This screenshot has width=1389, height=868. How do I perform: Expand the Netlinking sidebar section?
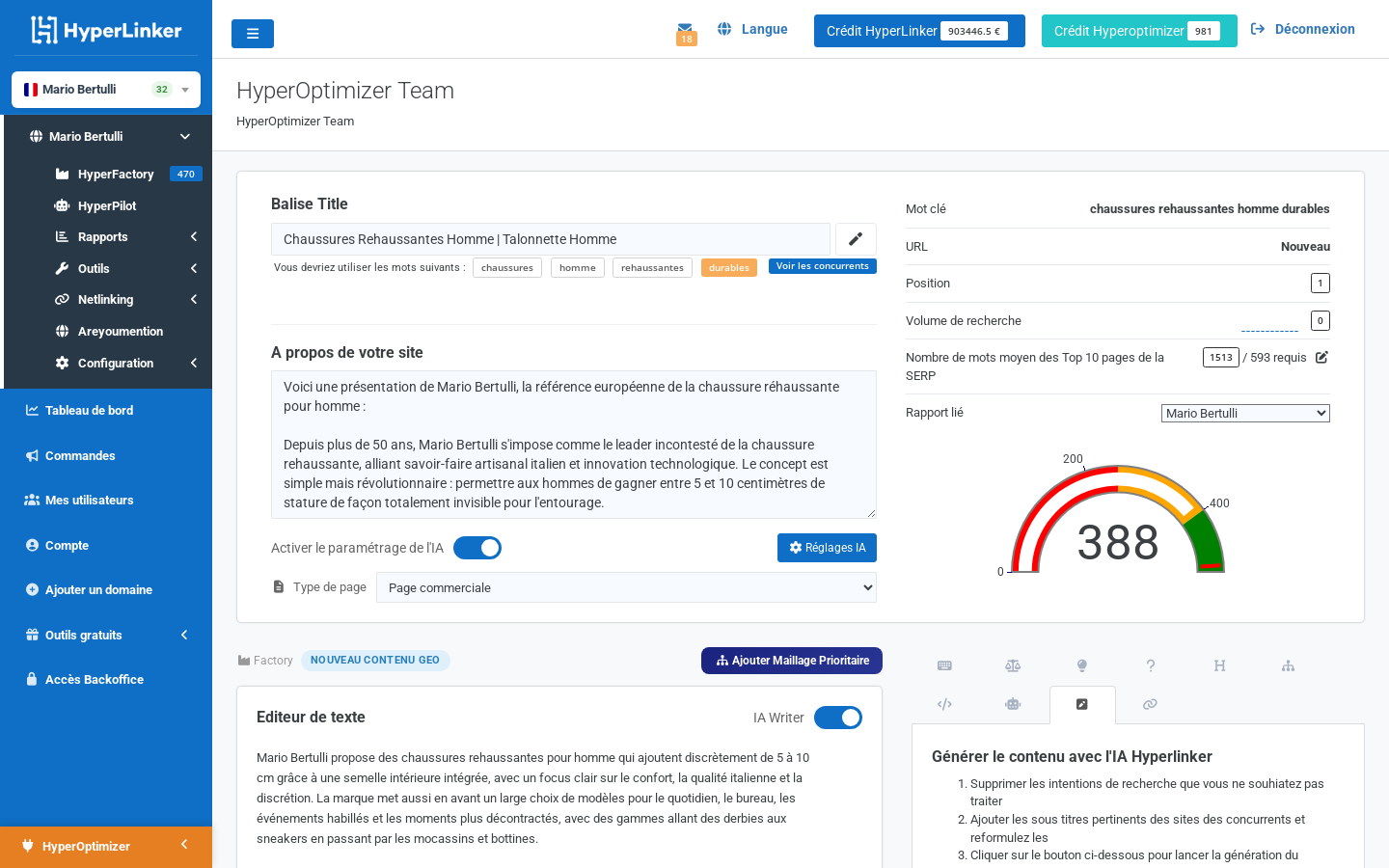click(106, 299)
